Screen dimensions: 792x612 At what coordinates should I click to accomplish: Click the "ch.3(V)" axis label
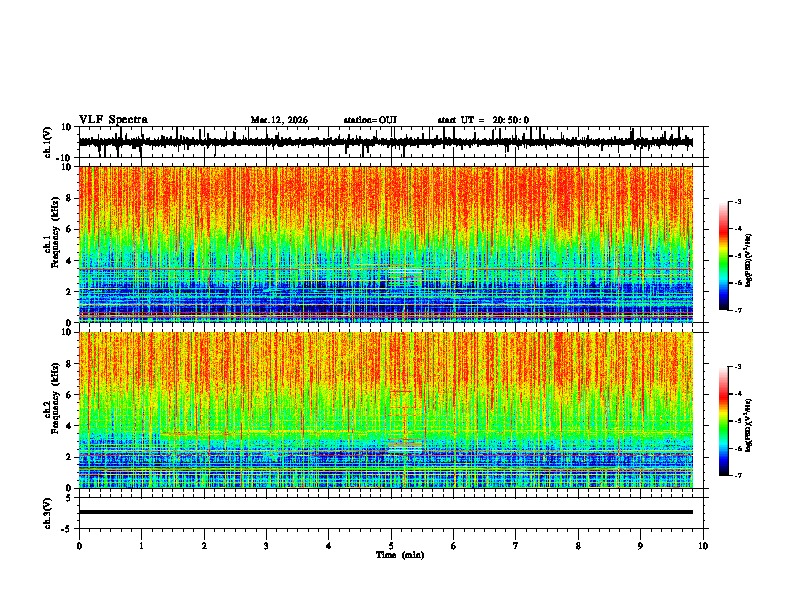[48, 513]
